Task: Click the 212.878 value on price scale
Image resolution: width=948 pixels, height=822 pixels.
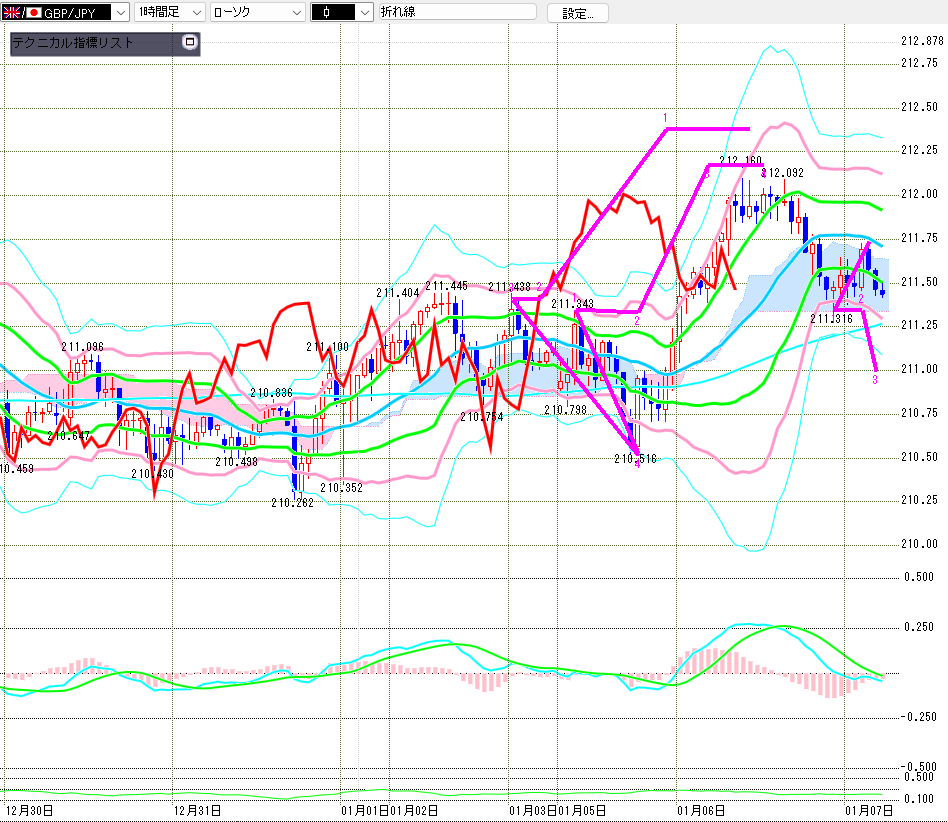Action: [x=921, y=41]
